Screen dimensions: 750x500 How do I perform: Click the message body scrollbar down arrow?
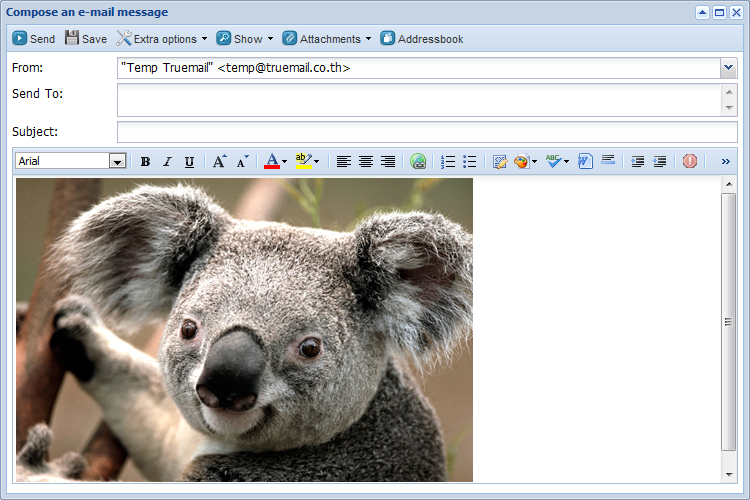[729, 475]
